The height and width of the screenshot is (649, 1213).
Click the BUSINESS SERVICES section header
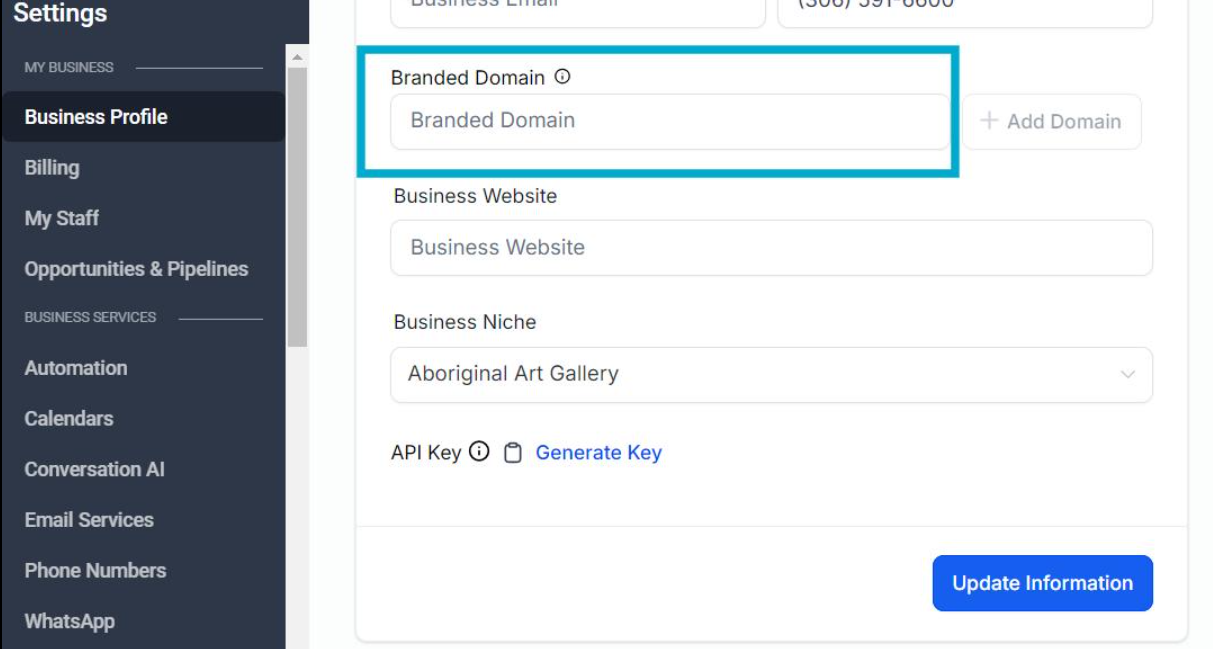[90, 317]
